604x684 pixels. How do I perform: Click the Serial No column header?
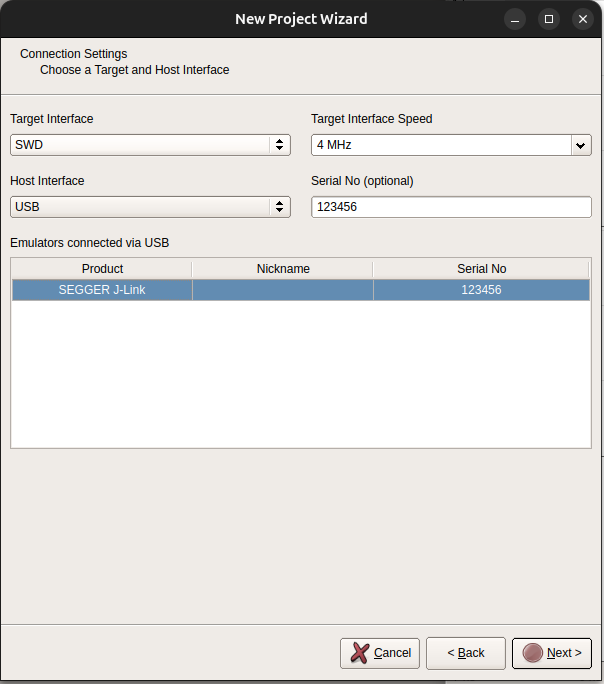pyautogui.click(x=481, y=269)
